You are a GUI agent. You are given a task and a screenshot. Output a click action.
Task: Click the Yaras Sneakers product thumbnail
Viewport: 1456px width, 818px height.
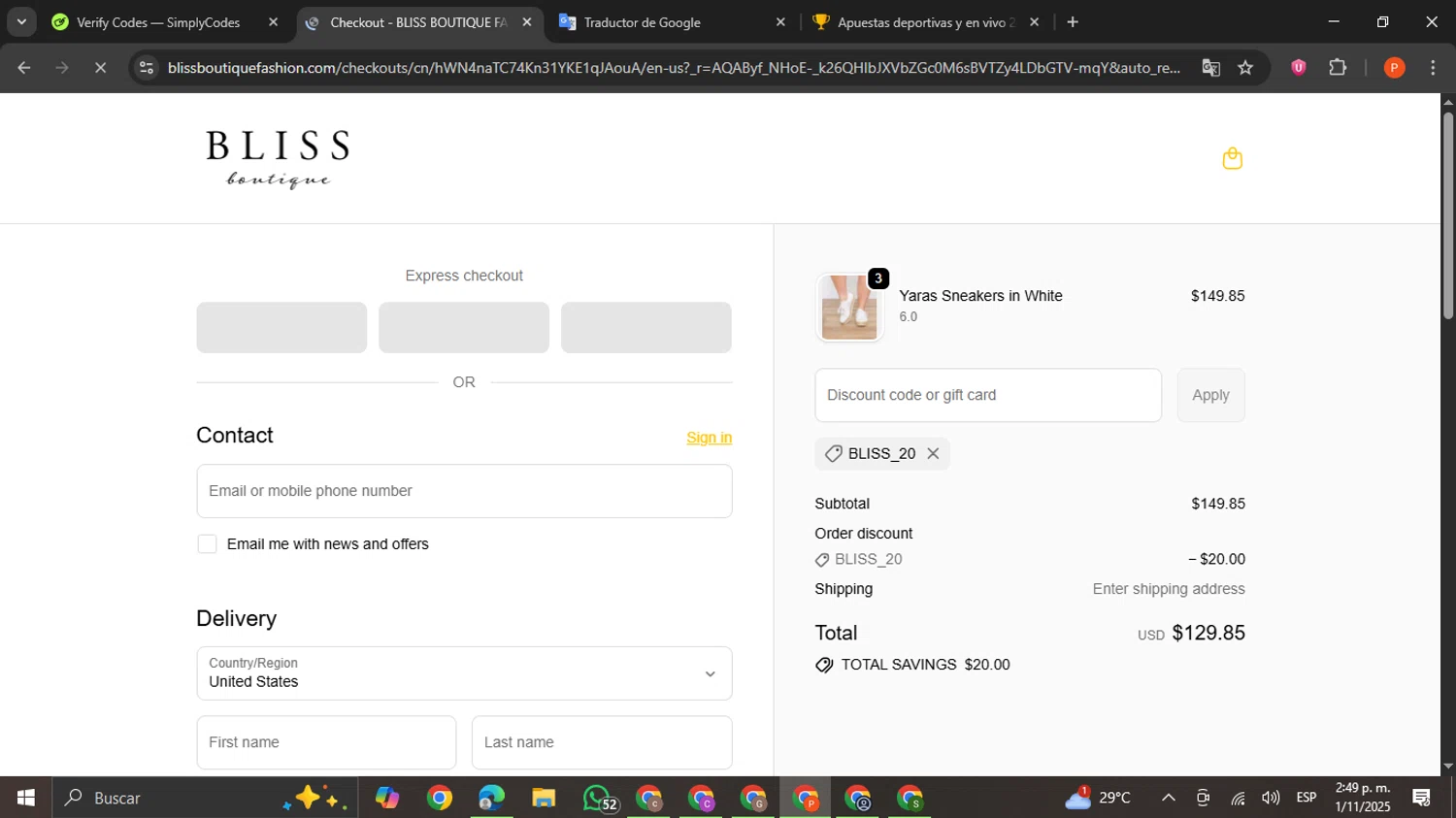tap(849, 308)
